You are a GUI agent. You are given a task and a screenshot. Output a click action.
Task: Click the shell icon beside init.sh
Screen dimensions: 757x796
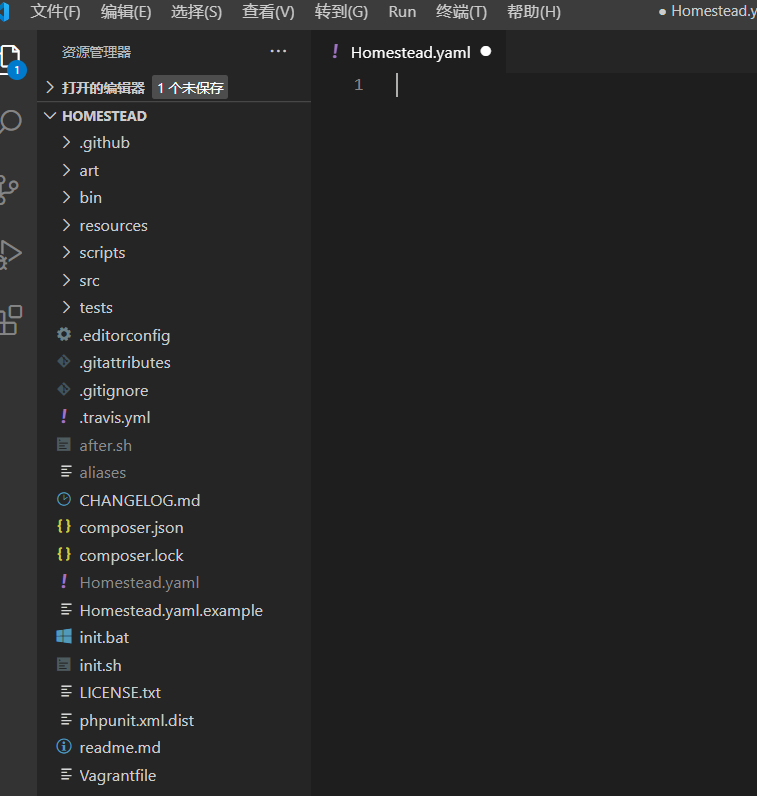[x=64, y=665]
